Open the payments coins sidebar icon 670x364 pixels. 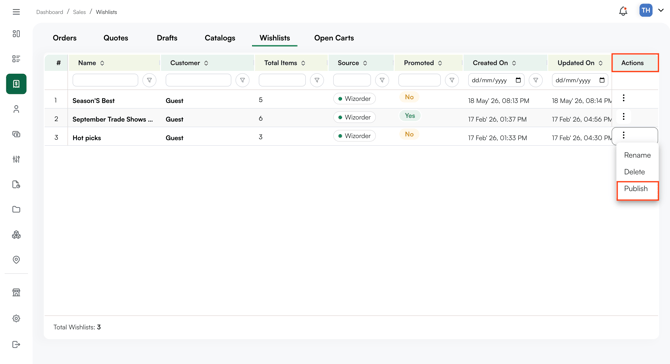[x=16, y=134]
